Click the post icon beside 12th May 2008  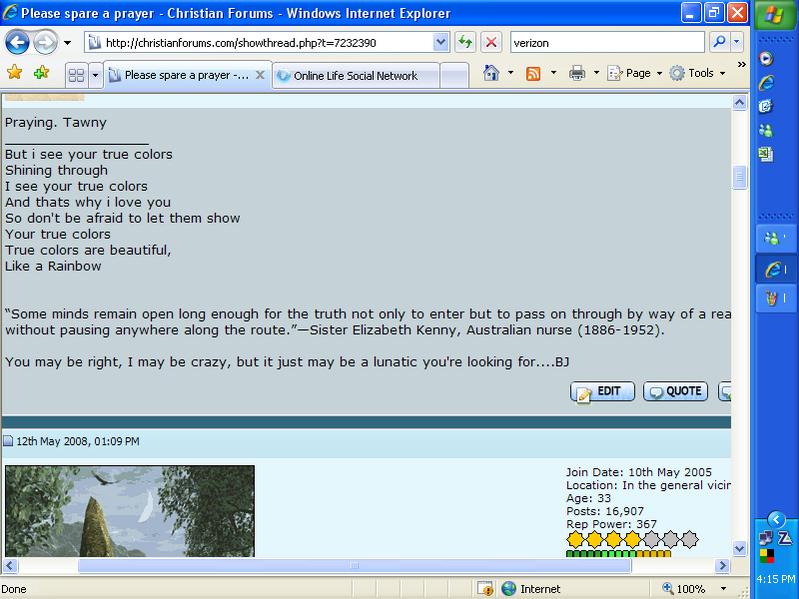click(x=8, y=441)
